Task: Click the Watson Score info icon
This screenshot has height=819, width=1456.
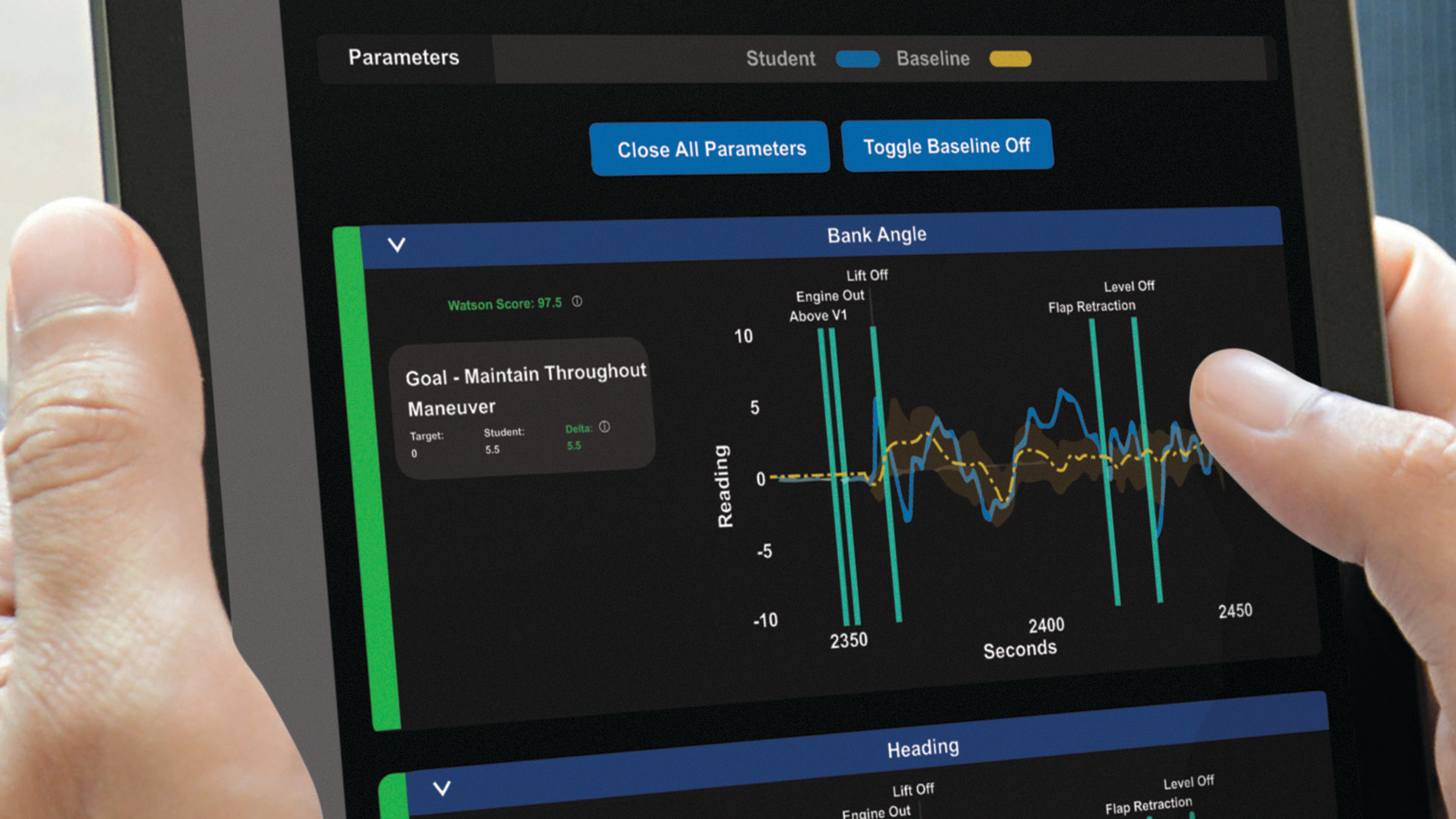Action: [578, 302]
